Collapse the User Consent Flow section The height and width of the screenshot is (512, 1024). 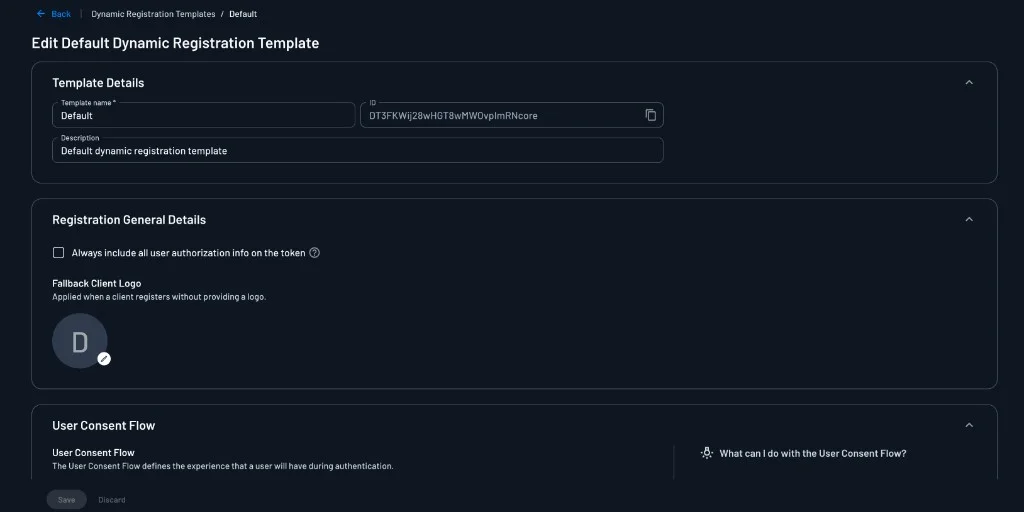tap(969, 425)
